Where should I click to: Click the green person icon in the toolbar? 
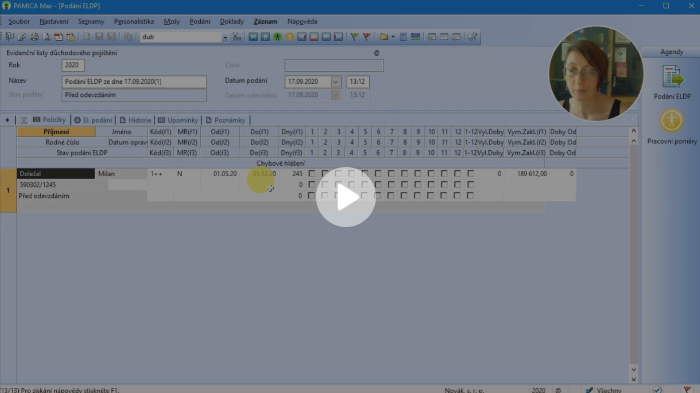click(277, 37)
